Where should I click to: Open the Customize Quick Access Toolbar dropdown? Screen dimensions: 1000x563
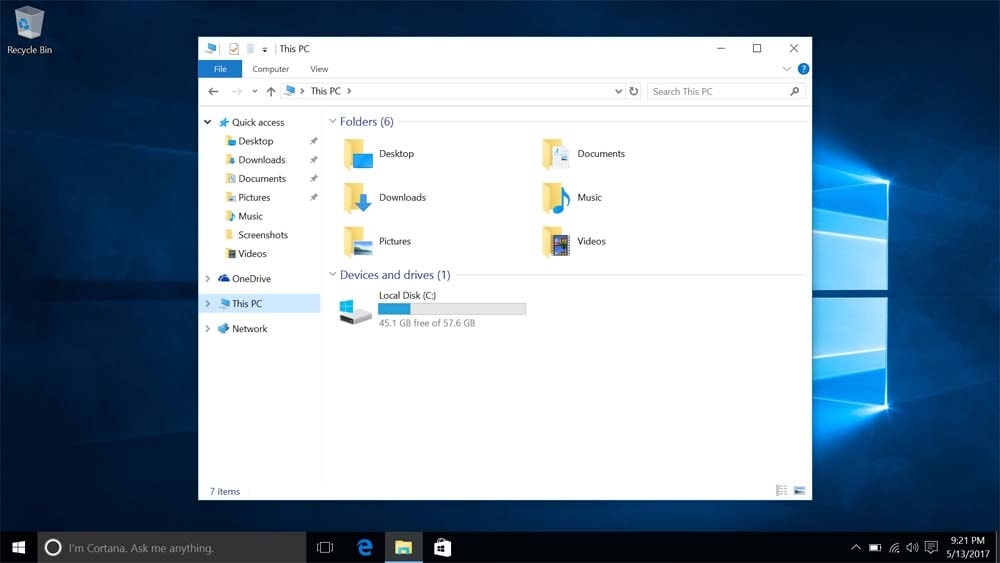[265, 49]
